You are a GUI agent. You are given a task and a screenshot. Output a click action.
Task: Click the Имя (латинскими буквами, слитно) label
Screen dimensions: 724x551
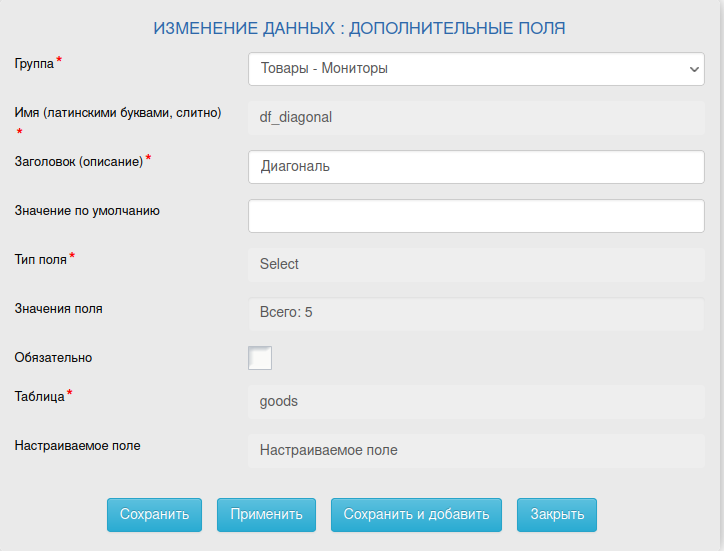[x=118, y=113]
